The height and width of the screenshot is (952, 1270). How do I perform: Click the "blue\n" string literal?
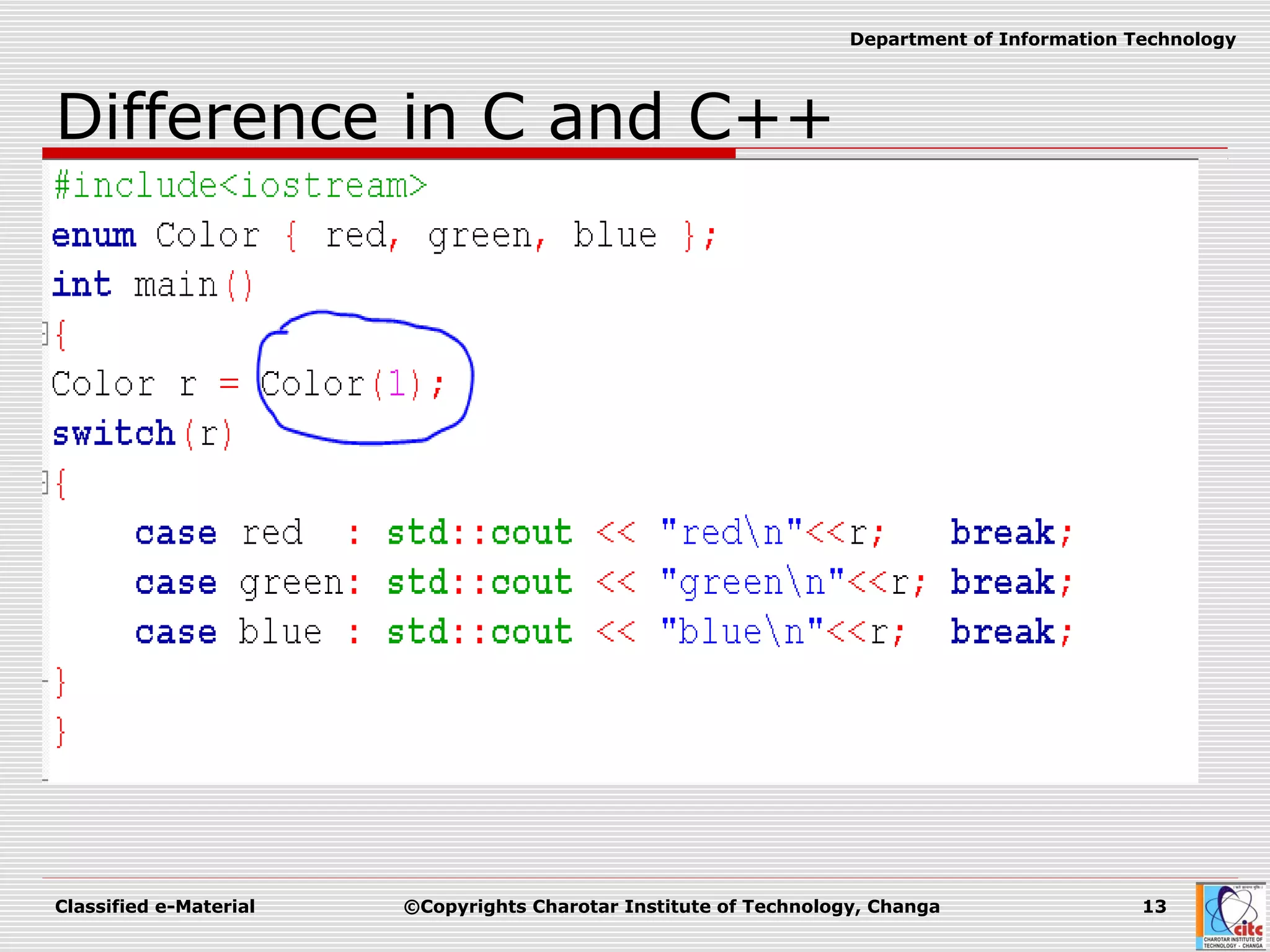(x=742, y=632)
